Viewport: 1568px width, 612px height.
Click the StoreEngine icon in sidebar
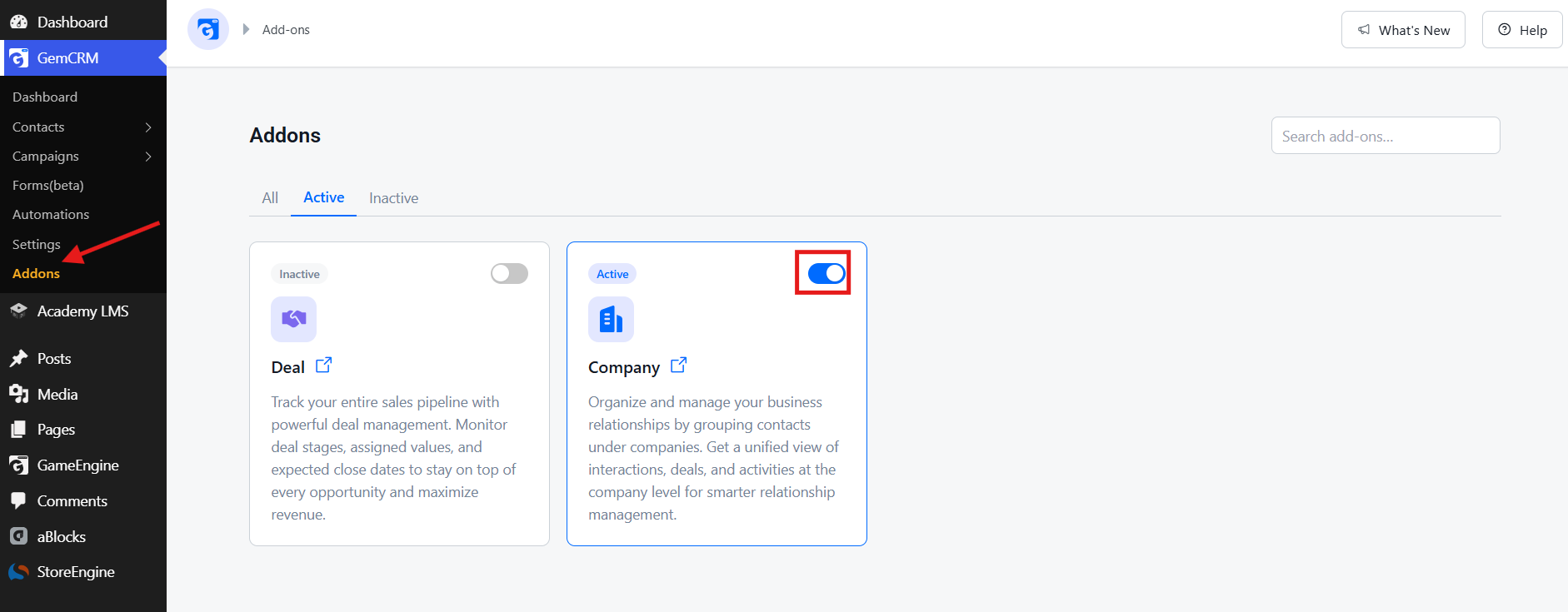(18, 572)
